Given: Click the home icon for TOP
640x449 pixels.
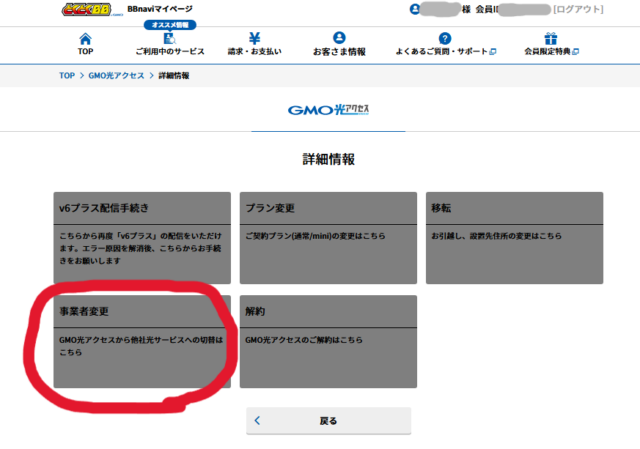Looking at the screenshot, I should pyautogui.click(x=85, y=38).
